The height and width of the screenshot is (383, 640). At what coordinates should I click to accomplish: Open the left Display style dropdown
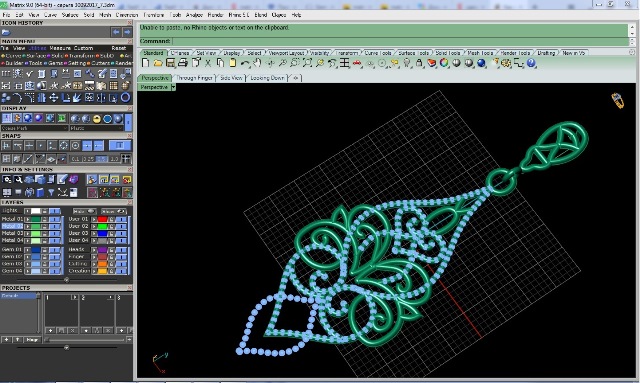click(34, 128)
